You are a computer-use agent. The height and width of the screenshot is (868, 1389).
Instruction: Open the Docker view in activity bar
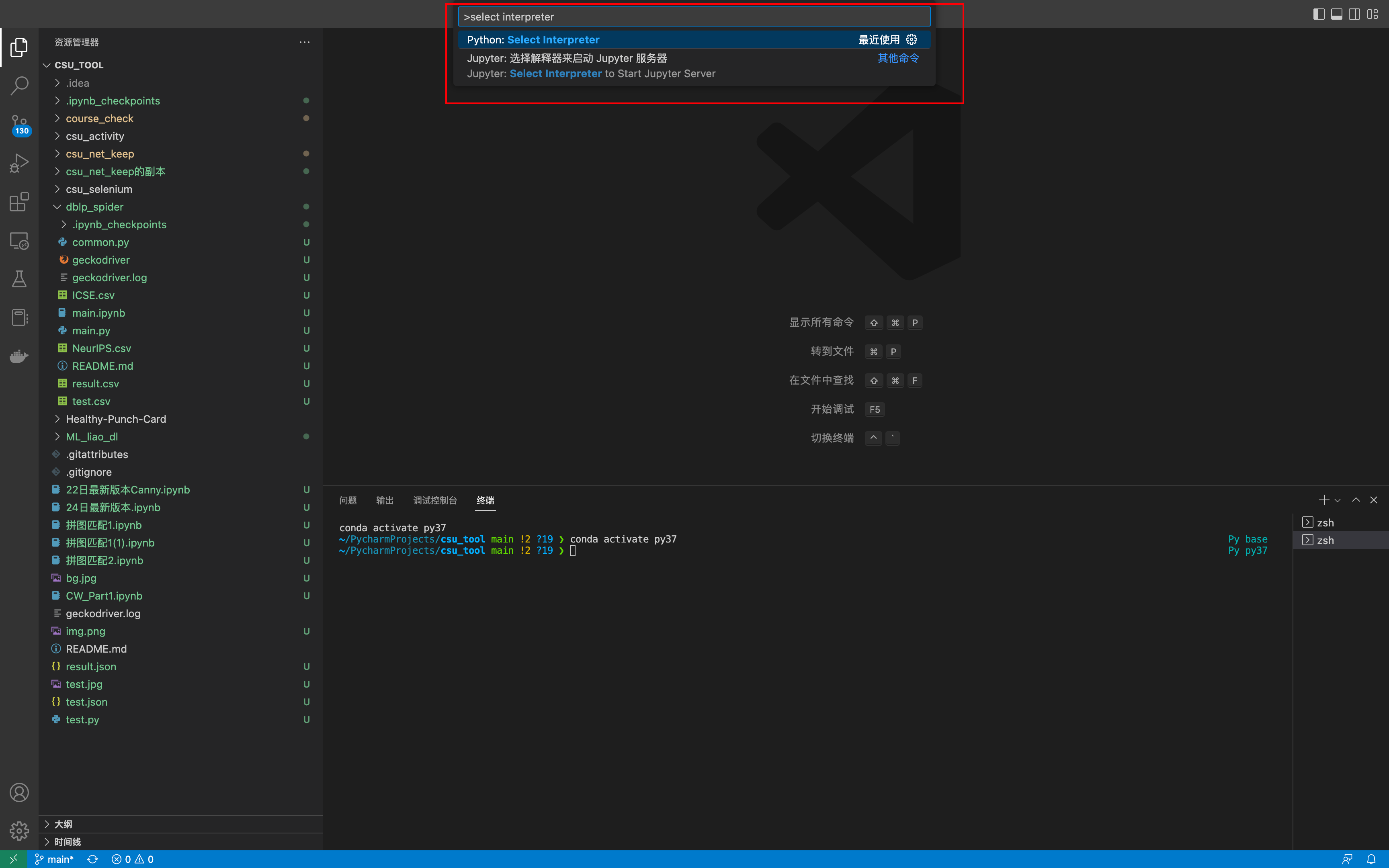[x=19, y=356]
